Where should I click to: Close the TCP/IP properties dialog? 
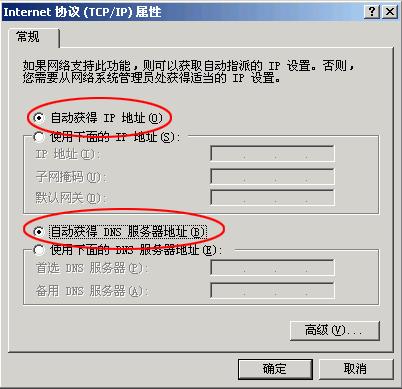(389, 12)
